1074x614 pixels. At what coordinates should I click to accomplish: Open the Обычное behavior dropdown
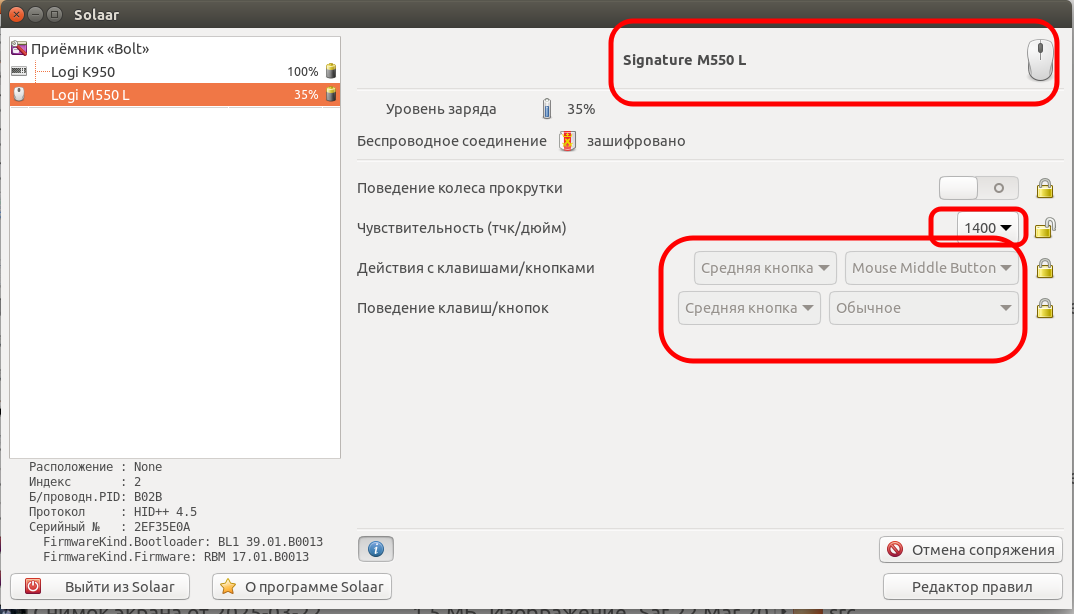pyautogui.click(x=923, y=308)
